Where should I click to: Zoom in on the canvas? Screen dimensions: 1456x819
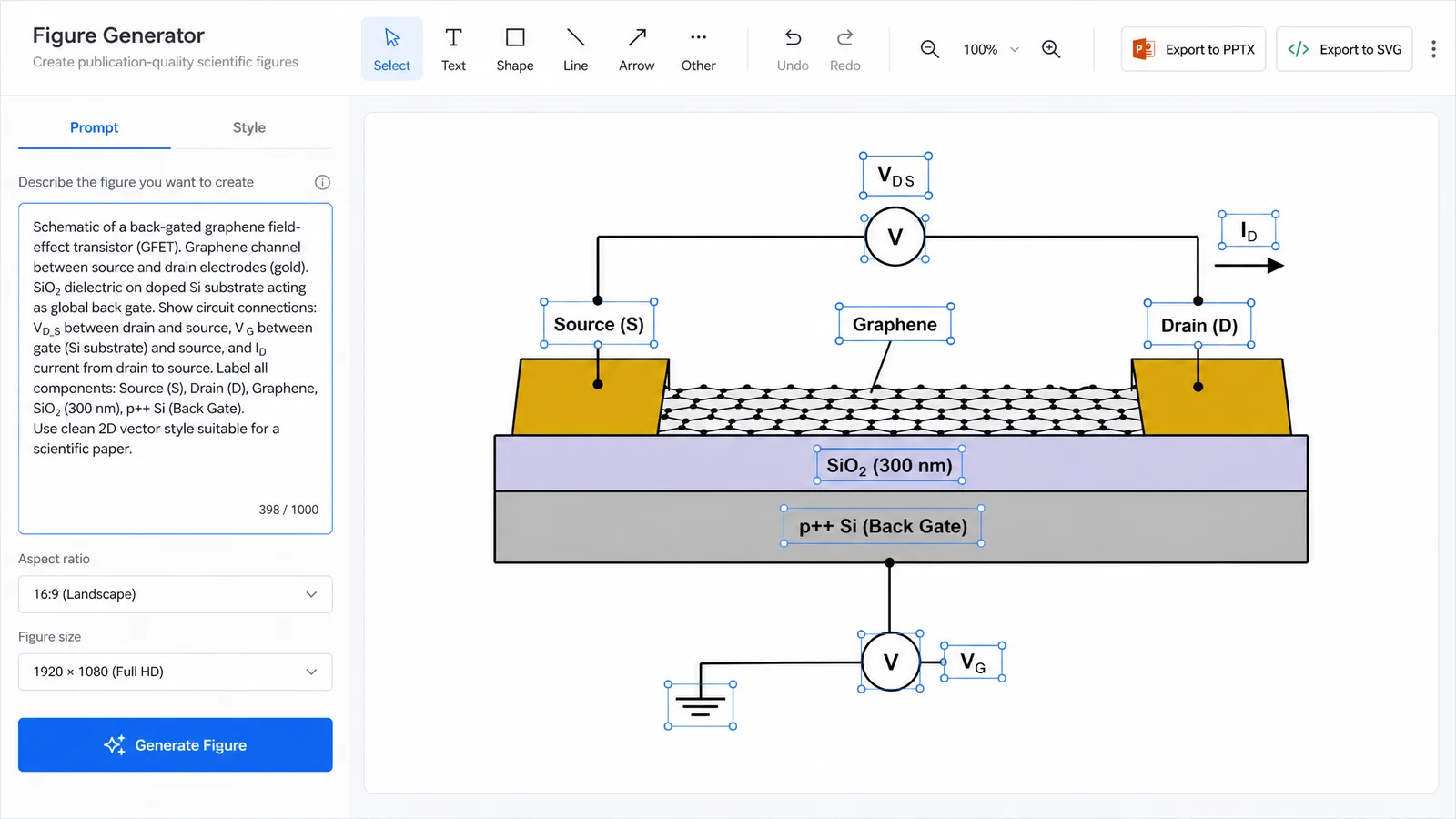(x=1051, y=49)
